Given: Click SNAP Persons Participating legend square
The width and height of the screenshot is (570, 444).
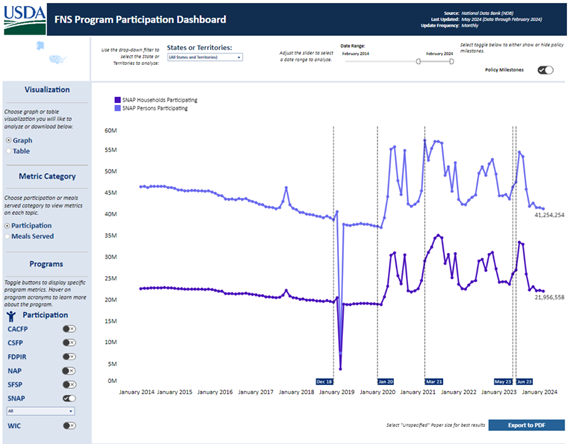Looking at the screenshot, I should click(117, 108).
